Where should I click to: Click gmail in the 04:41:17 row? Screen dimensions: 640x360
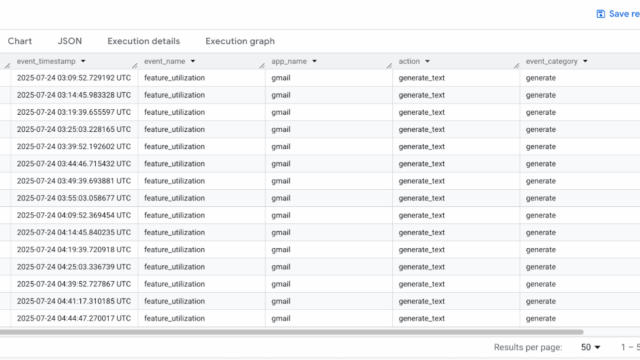[281, 301]
